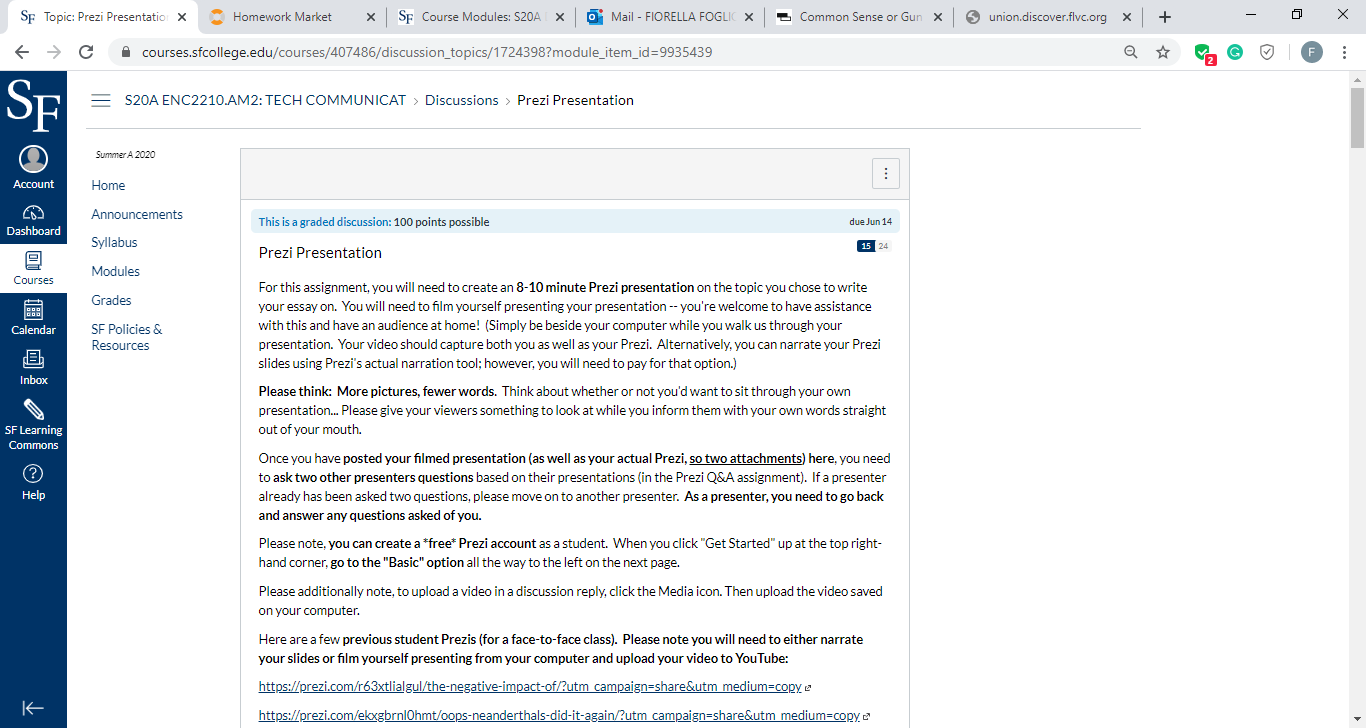The width and height of the screenshot is (1366, 728).
Task: Open the Courses navigation item
Action: (x=33, y=268)
